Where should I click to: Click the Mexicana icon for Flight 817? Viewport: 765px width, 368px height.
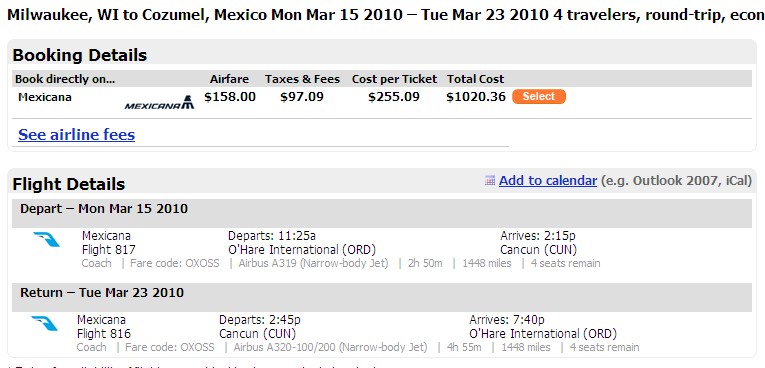[x=46, y=240]
